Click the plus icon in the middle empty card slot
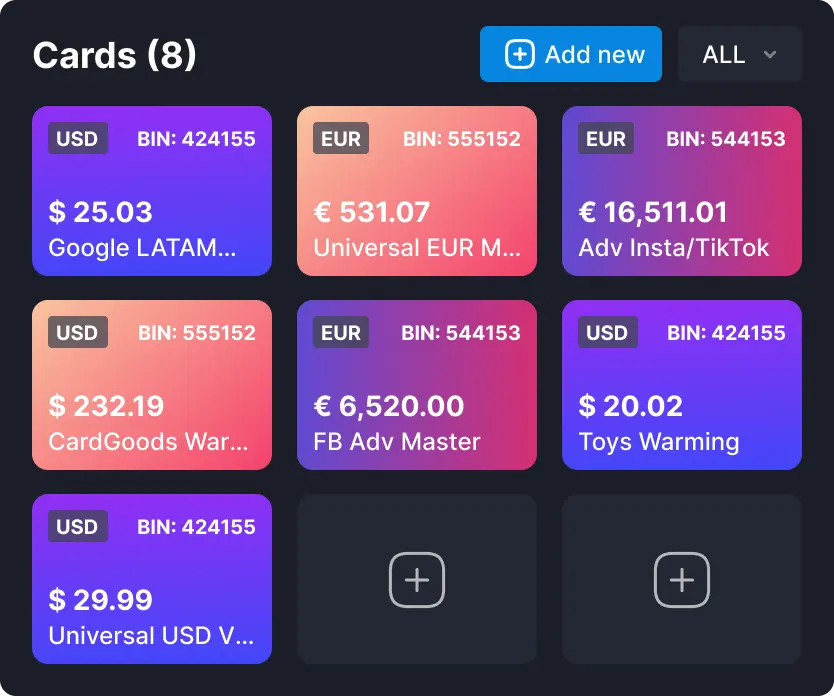This screenshot has height=696, width=834. pyautogui.click(x=417, y=579)
